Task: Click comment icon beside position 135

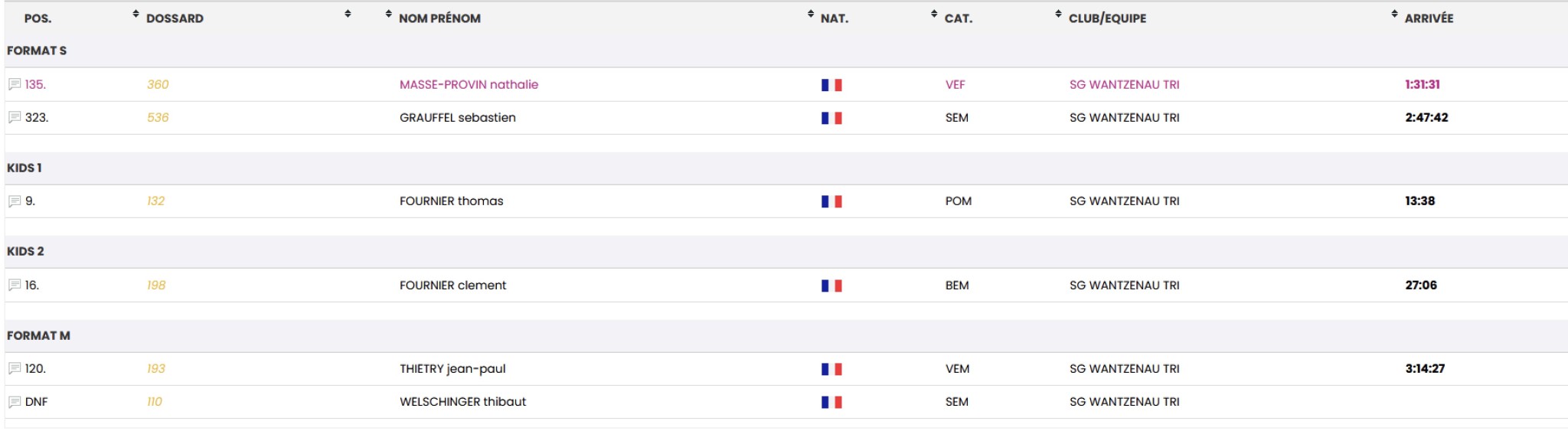Action: click(x=15, y=84)
